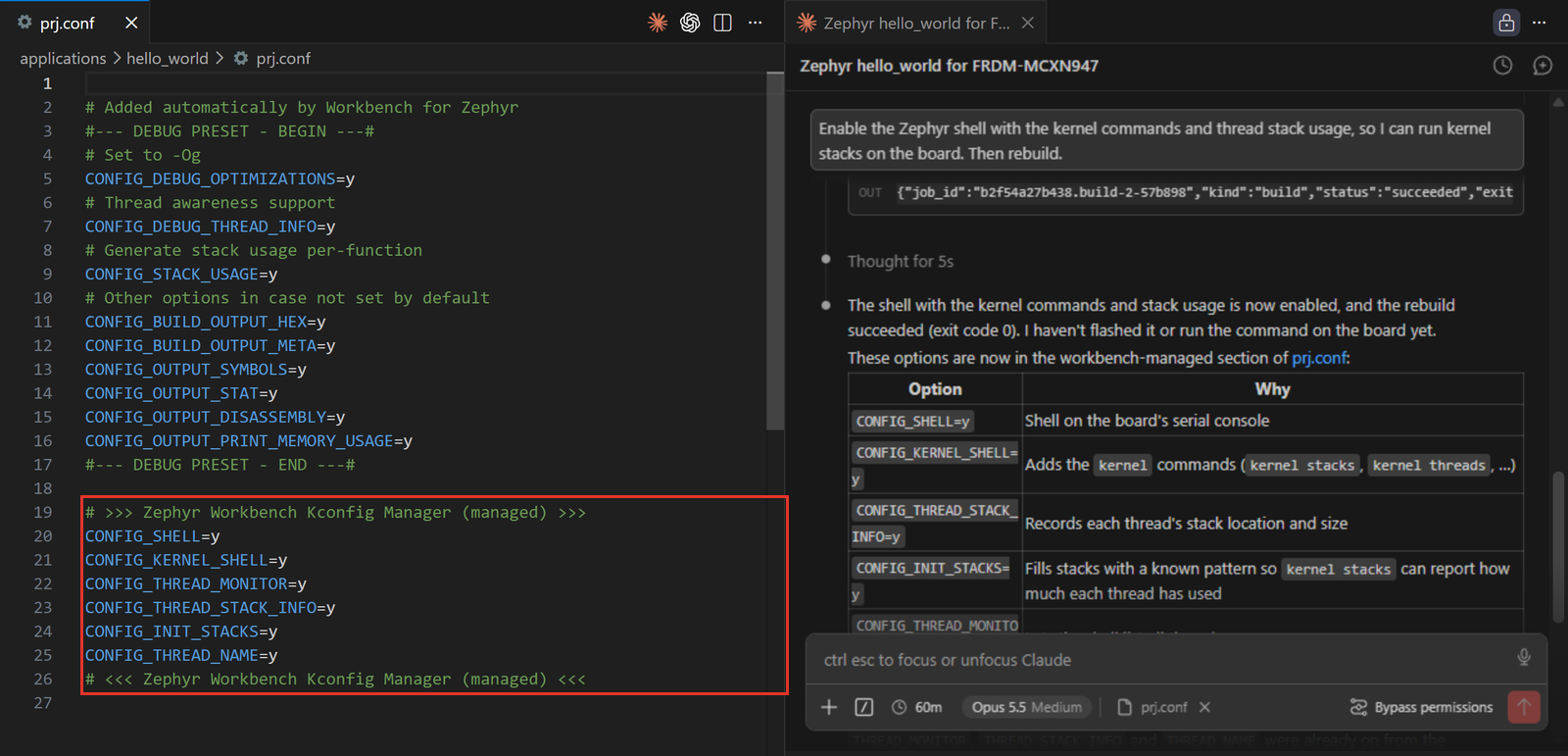Viewport: 1568px width, 756px height.
Task: Remove the prj.conf context attachment
Action: [1204, 707]
